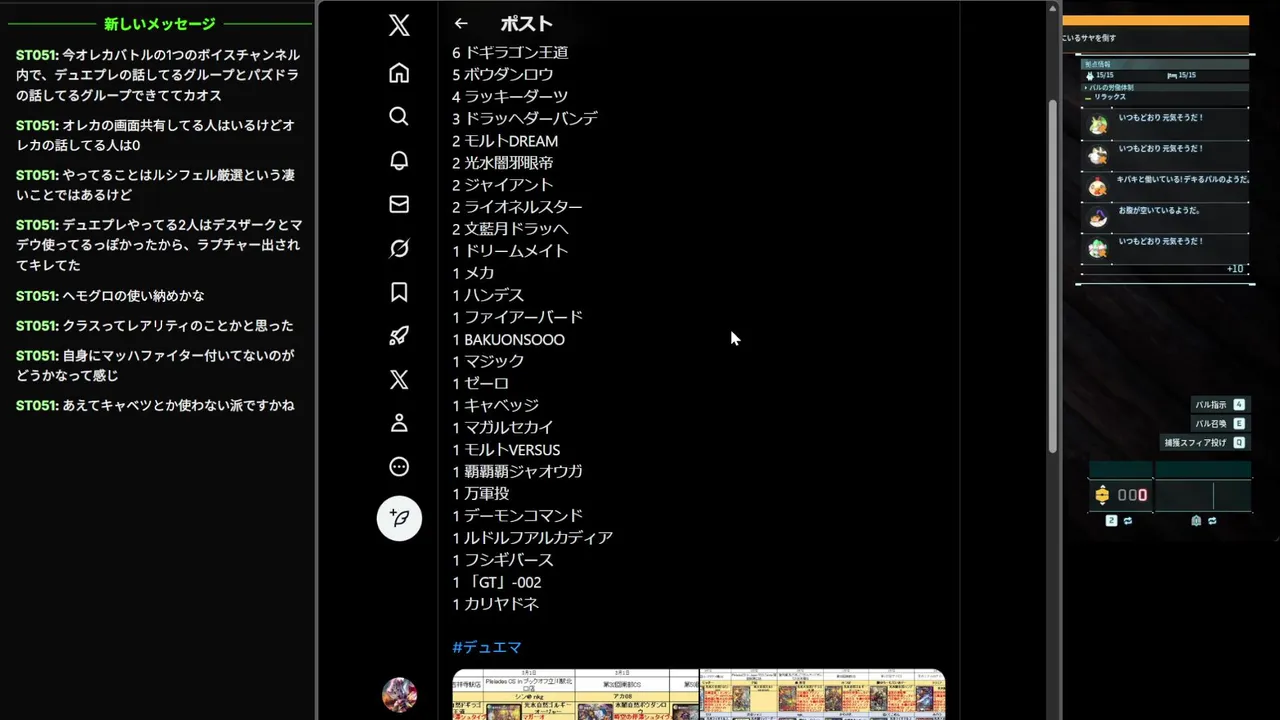The image size is (1280, 720).
Task: Click the line '2 モルトDREAM'
Action: click(505, 141)
